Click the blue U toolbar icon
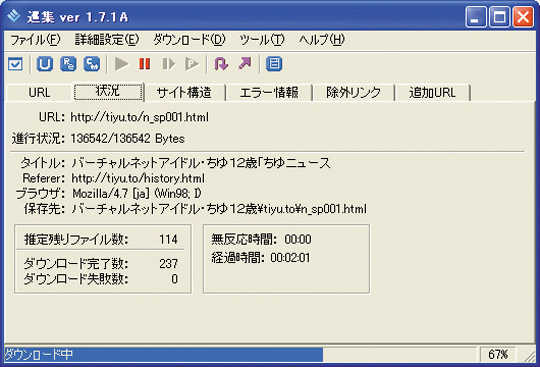Image resolution: width=540 pixels, height=367 pixels. coord(45,64)
